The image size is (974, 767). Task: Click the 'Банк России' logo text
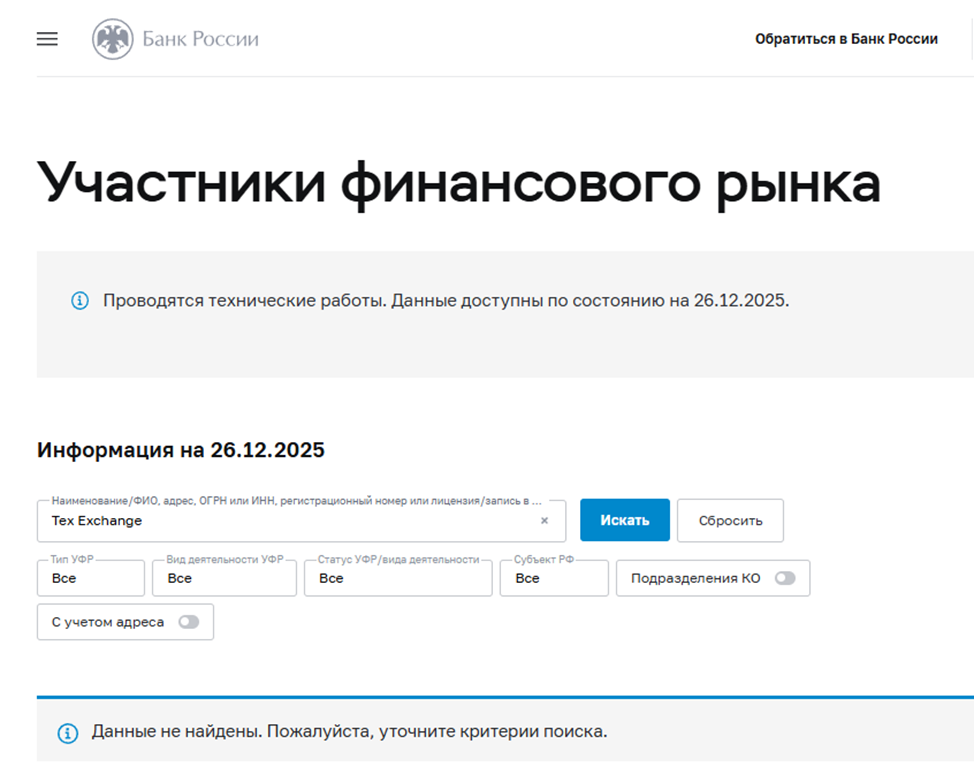tap(200, 40)
